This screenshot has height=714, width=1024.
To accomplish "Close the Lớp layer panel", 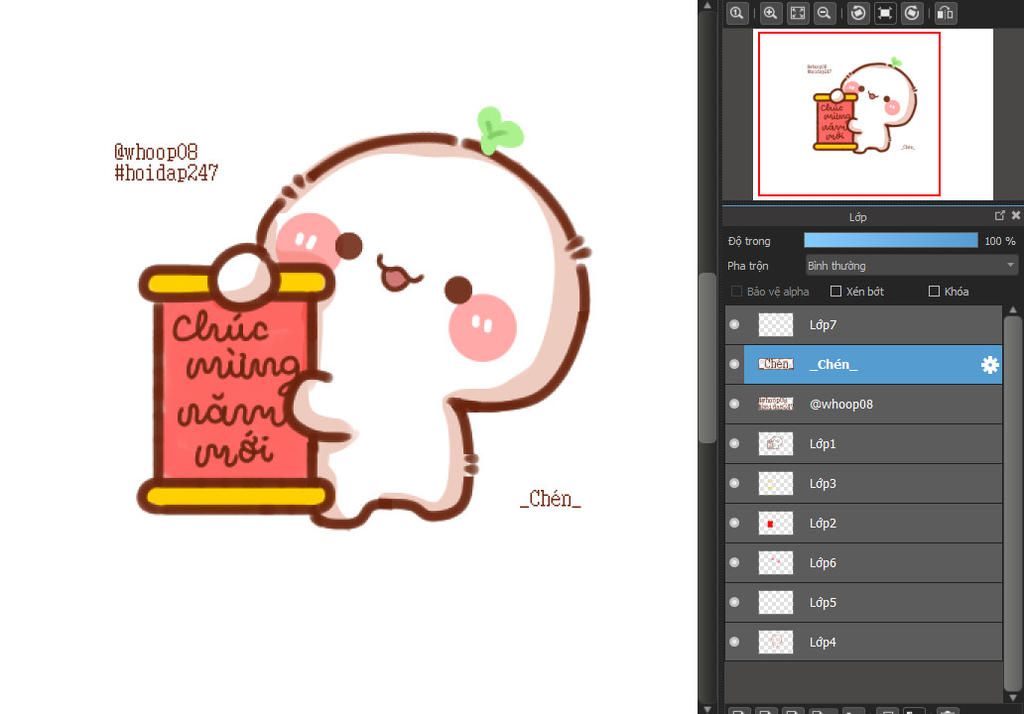I will click(1016, 216).
